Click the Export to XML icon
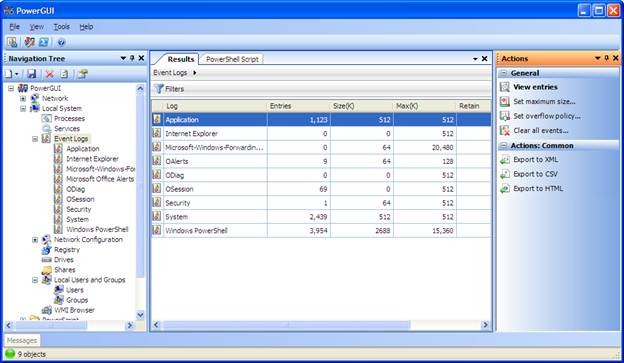The height and width of the screenshot is (363, 624). (x=505, y=160)
